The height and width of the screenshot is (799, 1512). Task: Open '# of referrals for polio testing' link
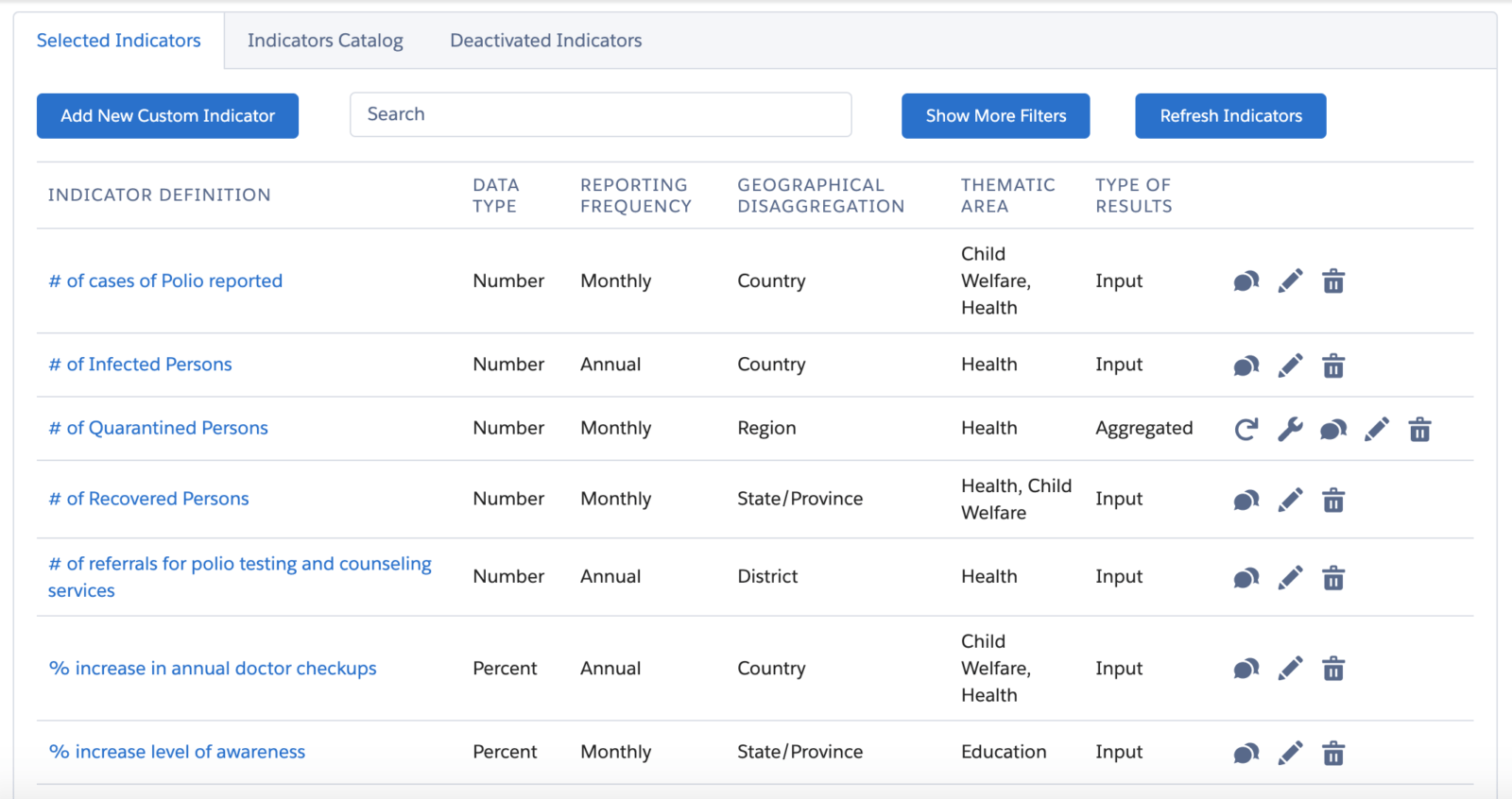240,577
